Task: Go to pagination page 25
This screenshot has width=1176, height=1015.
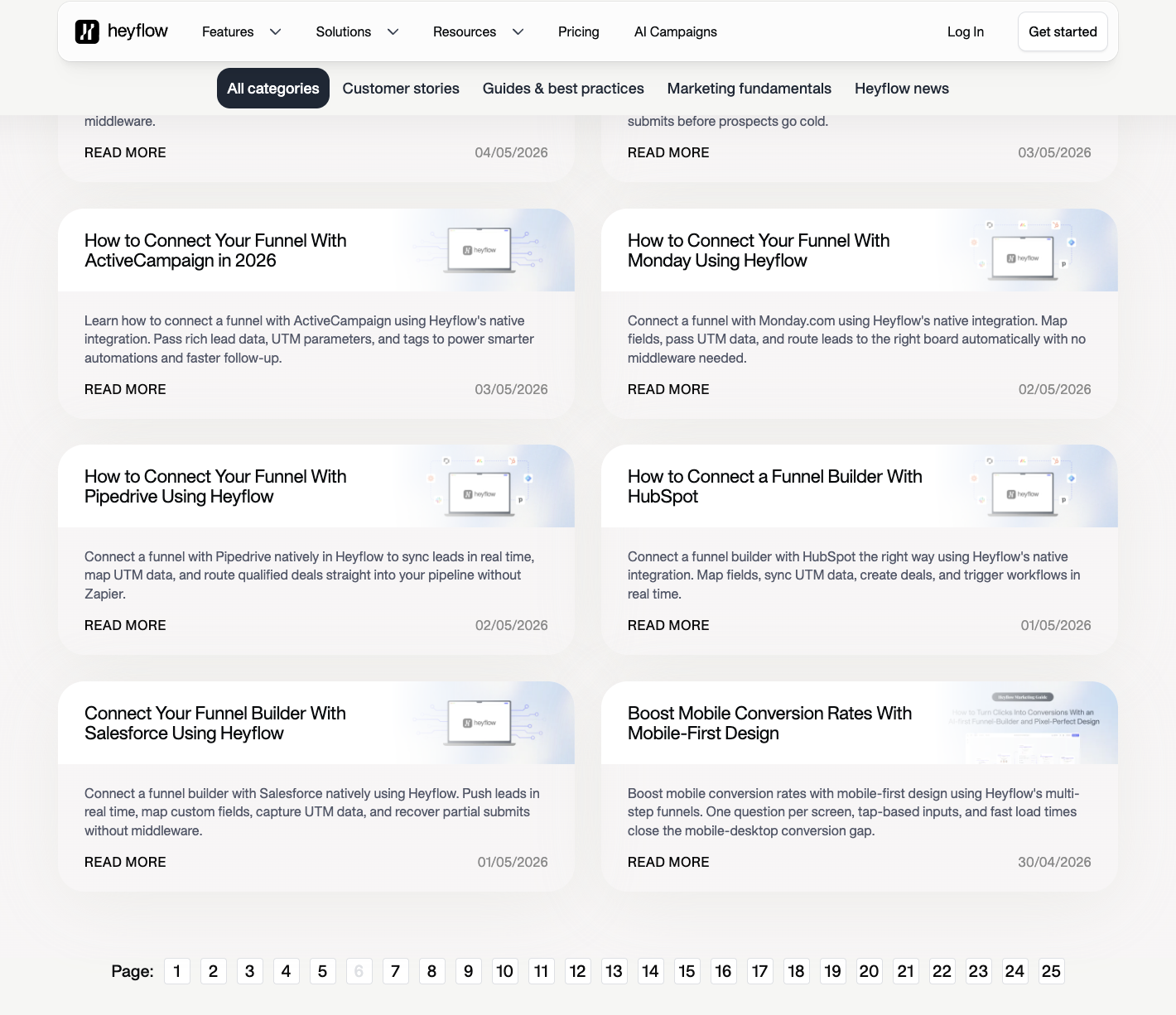Action: (1052, 971)
